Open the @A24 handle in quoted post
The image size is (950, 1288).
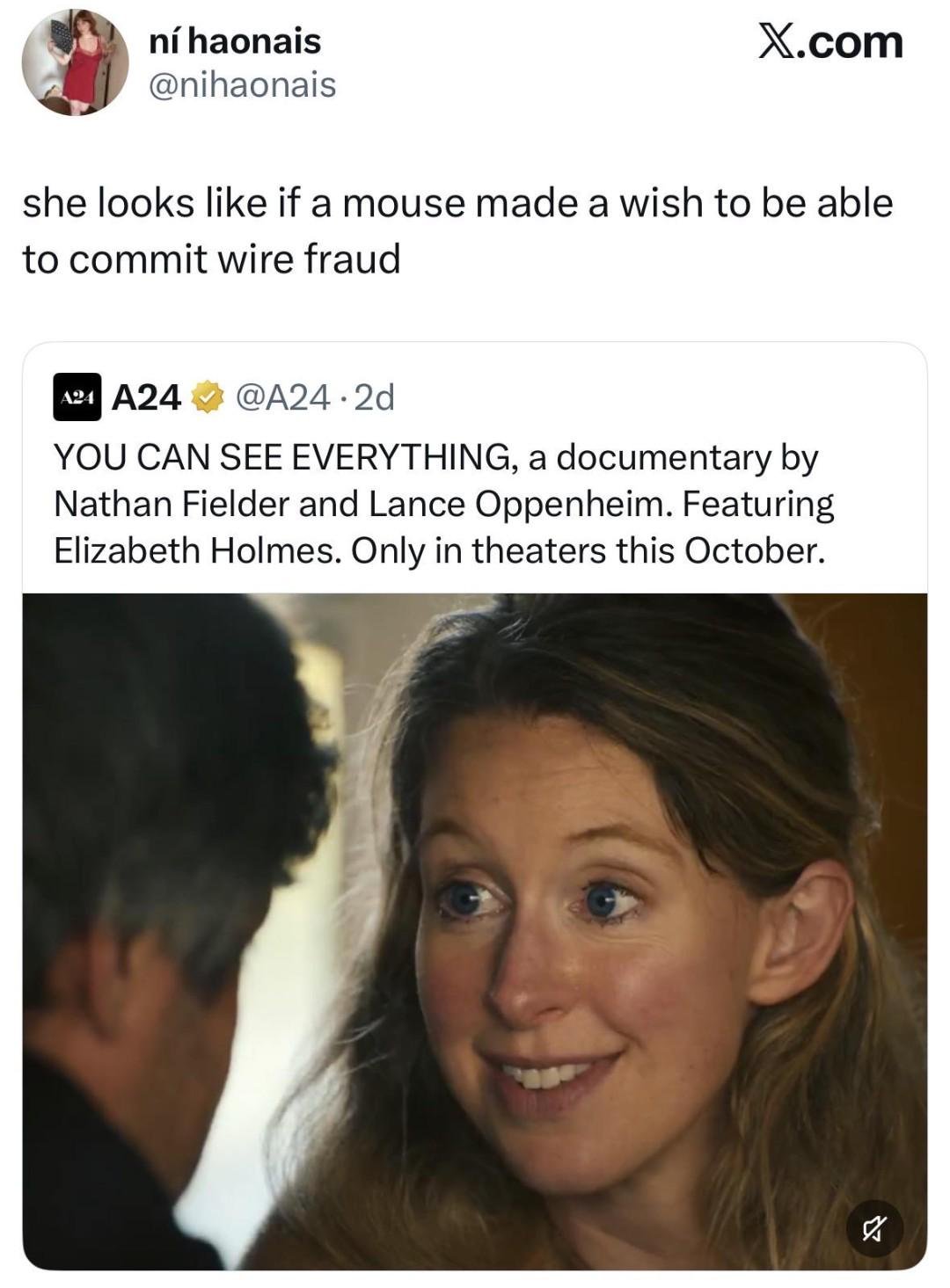tap(281, 398)
